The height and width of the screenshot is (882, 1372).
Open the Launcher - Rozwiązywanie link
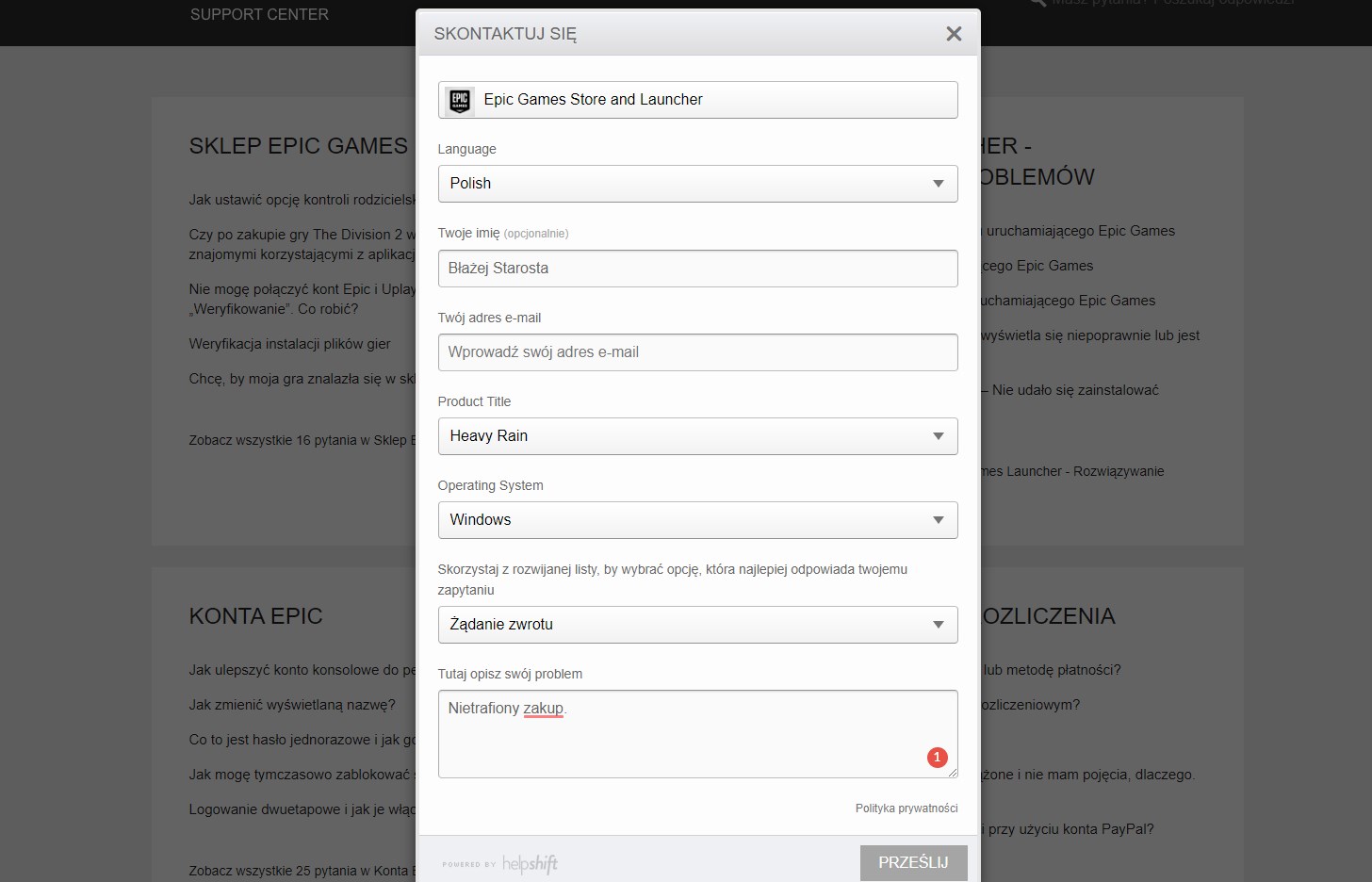tap(1072, 471)
